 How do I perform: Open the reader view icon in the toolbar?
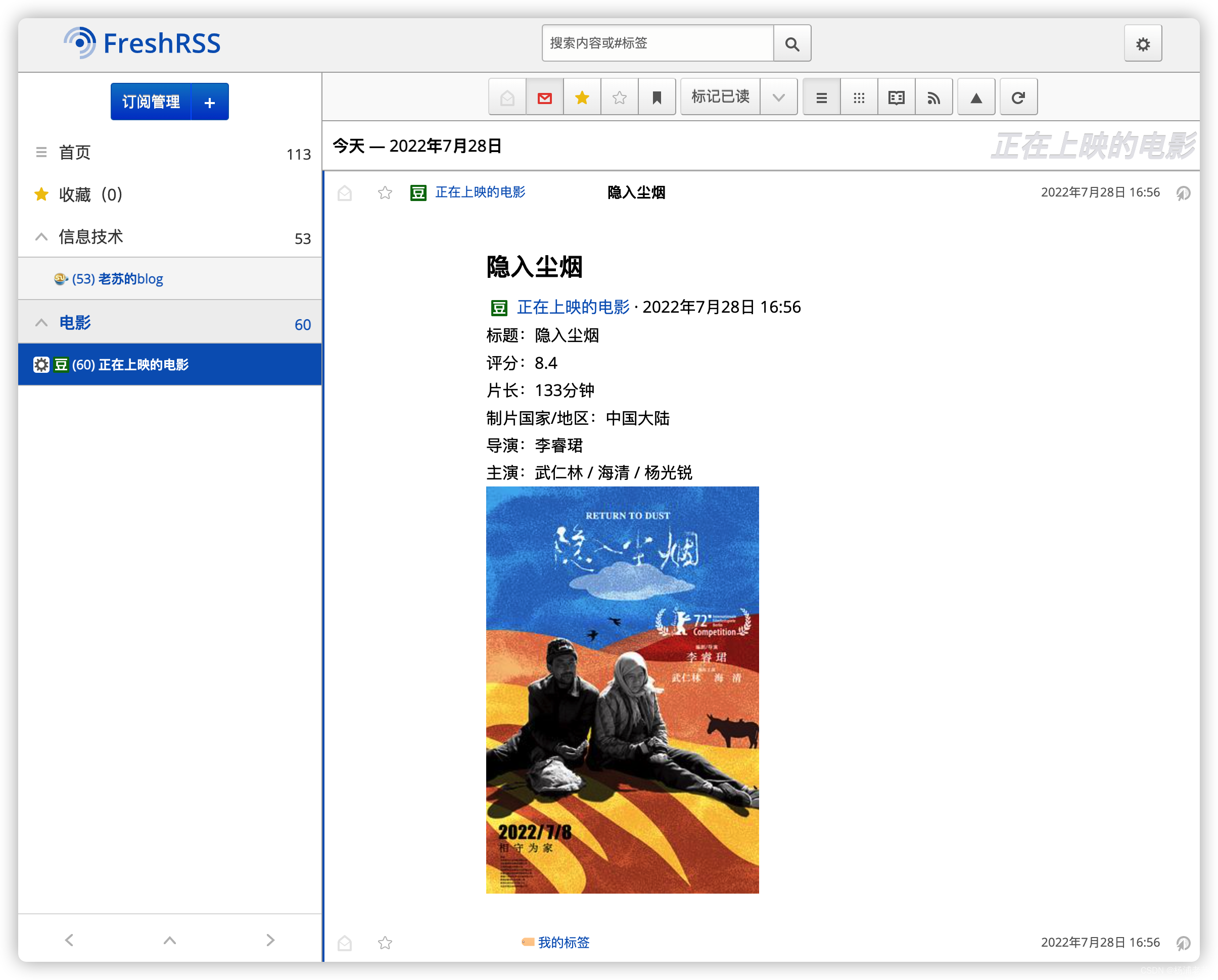tap(896, 96)
